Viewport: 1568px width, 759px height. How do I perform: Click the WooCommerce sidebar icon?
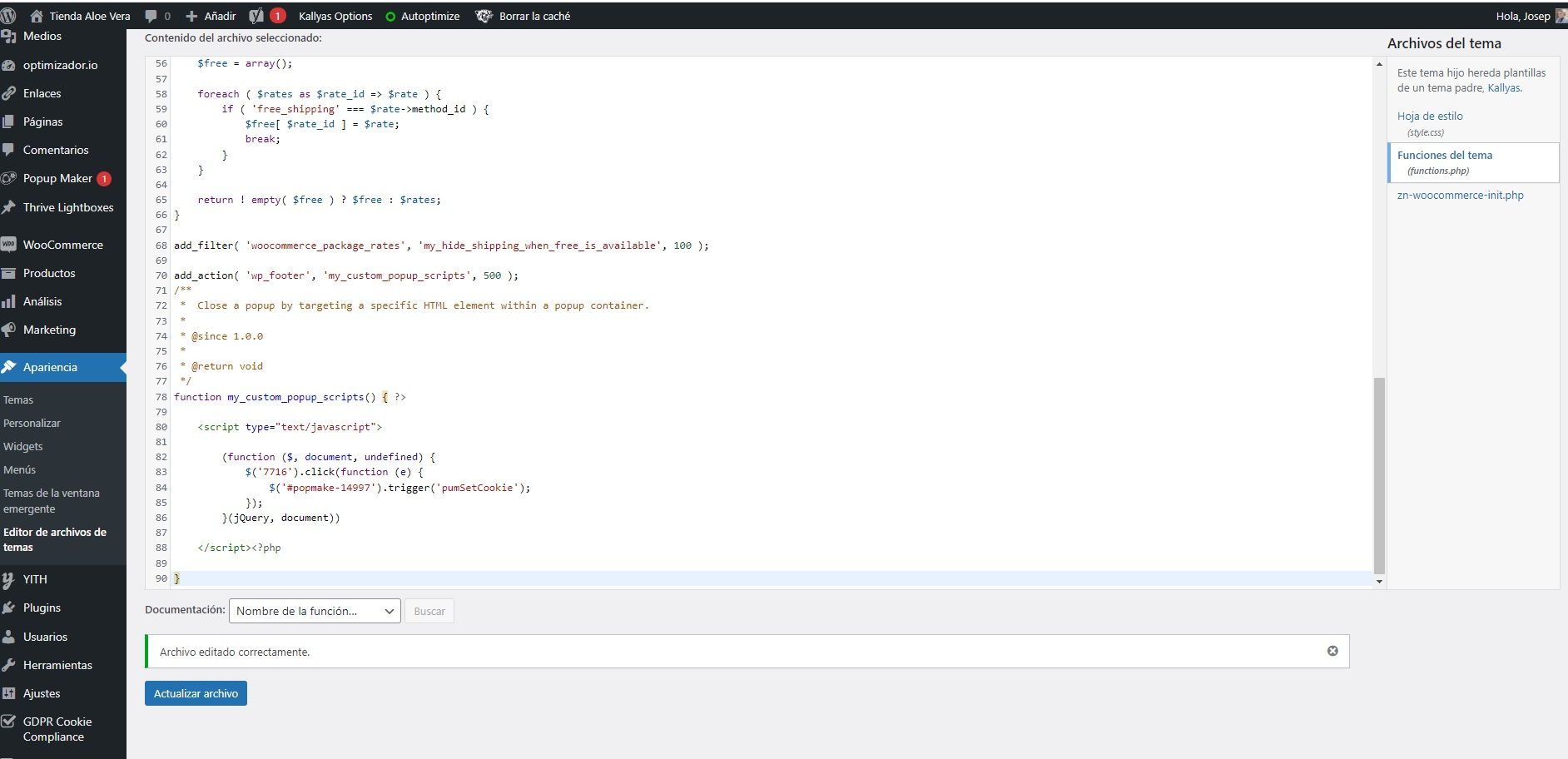coord(8,245)
